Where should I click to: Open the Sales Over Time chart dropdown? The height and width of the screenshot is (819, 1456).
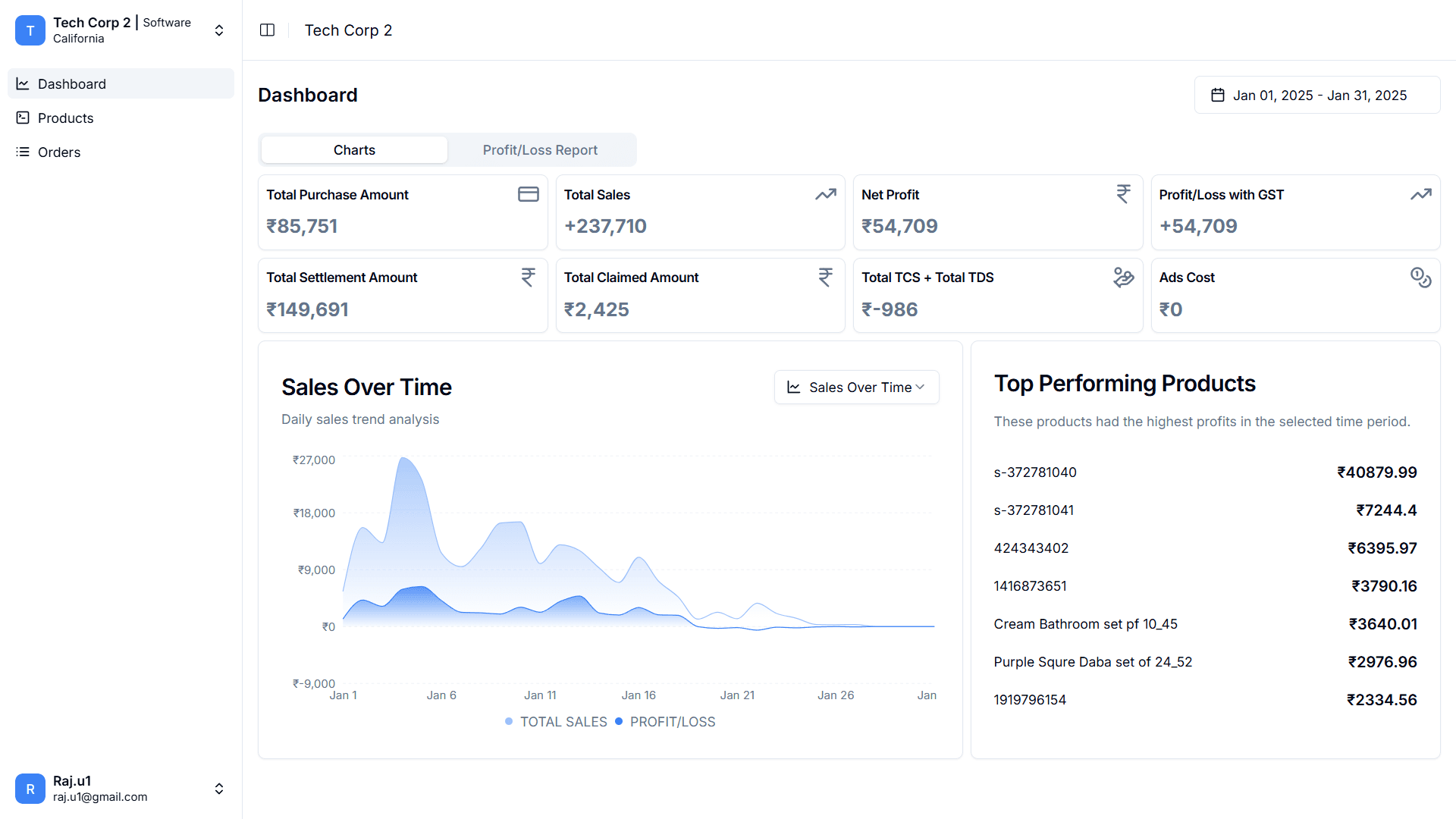(857, 388)
